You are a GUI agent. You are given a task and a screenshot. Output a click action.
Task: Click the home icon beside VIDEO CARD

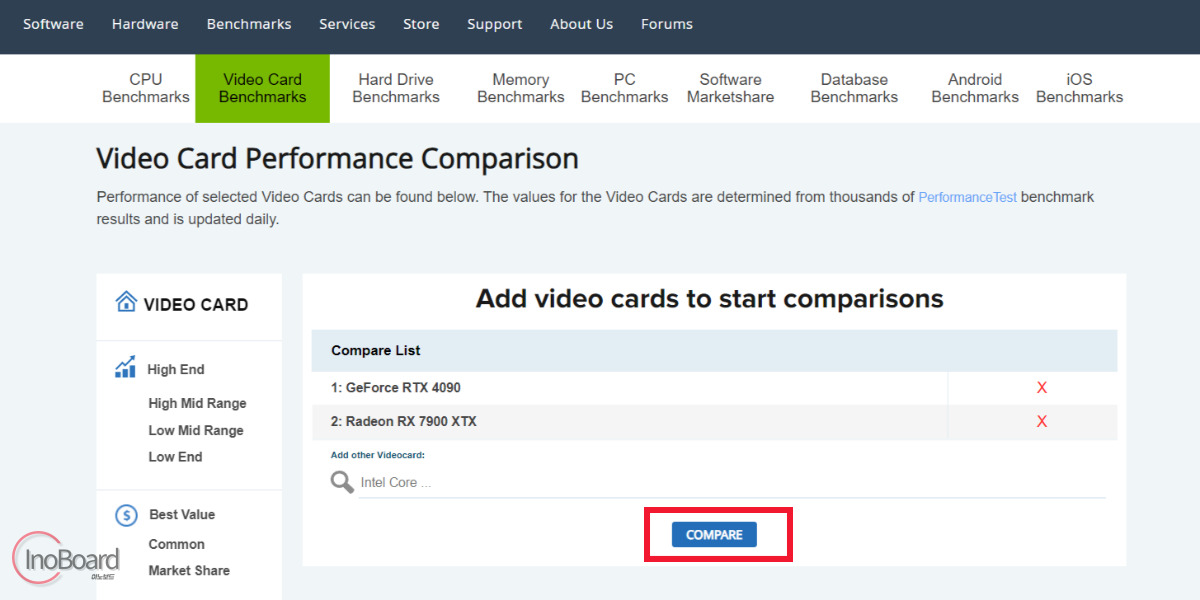click(x=126, y=302)
